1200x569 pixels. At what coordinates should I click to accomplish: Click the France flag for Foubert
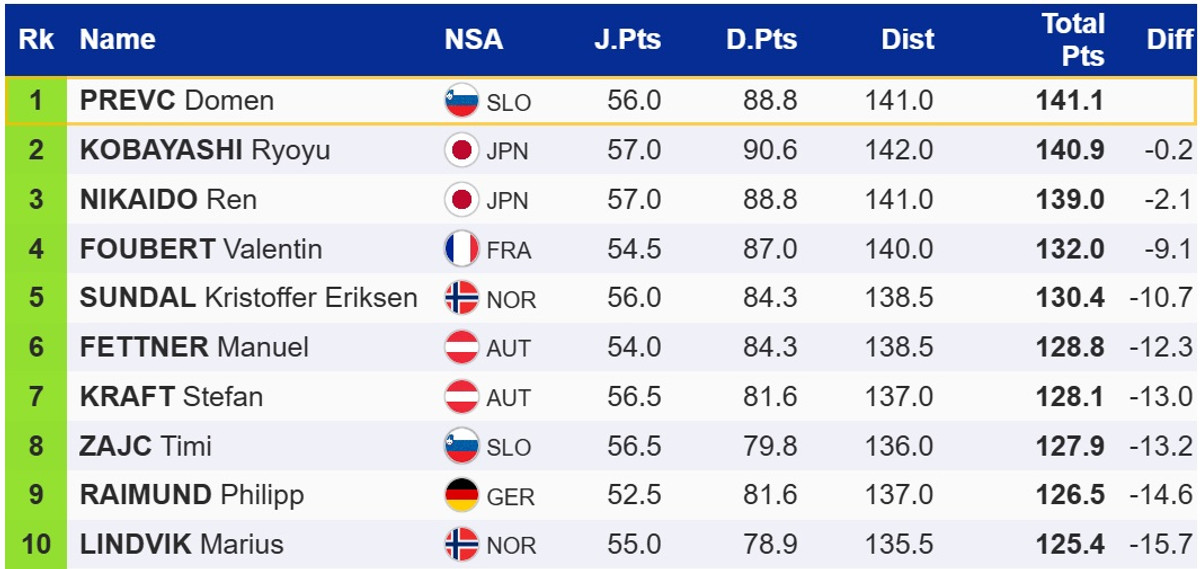(461, 248)
